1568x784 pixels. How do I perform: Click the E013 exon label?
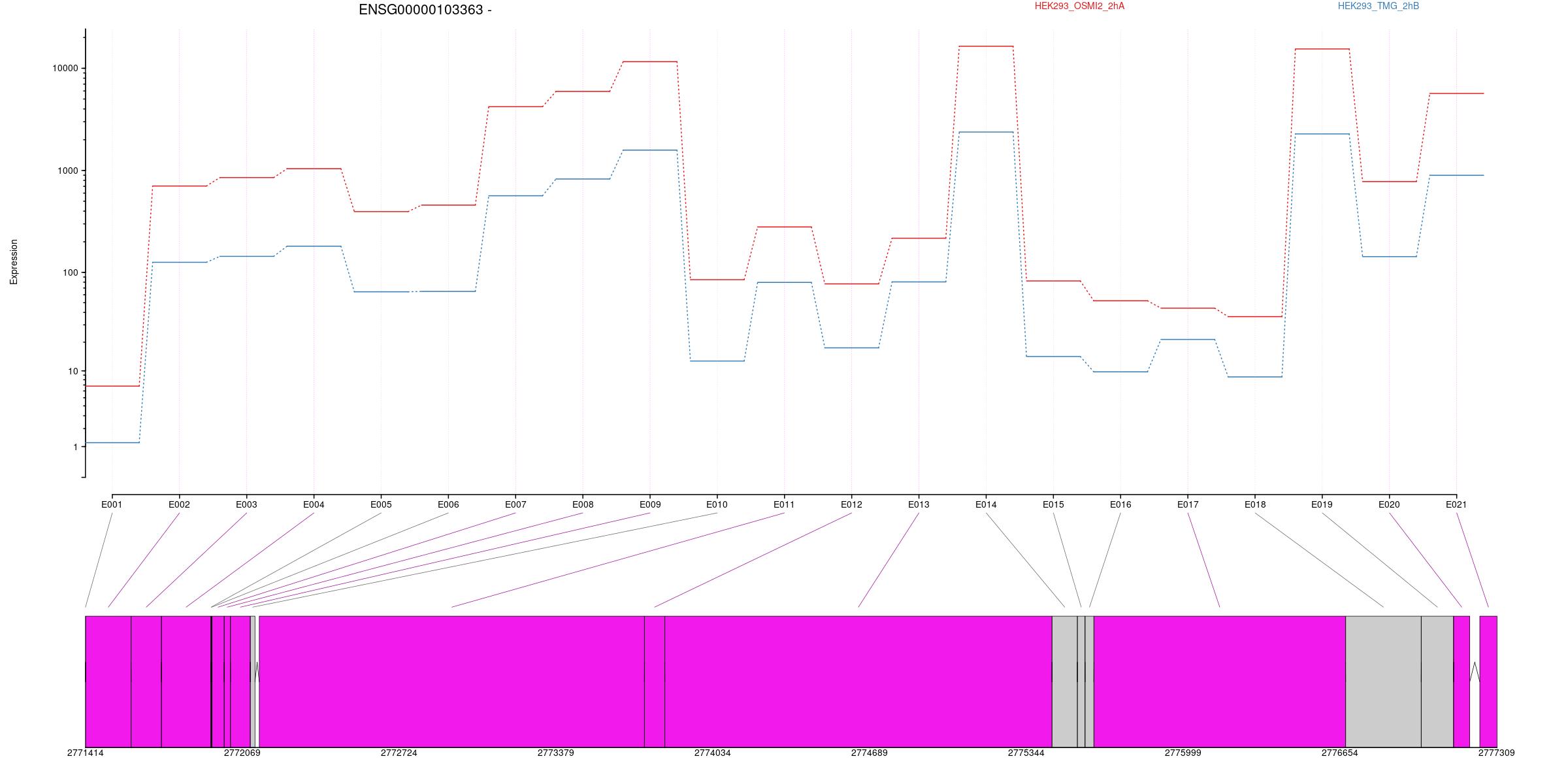[x=919, y=504]
